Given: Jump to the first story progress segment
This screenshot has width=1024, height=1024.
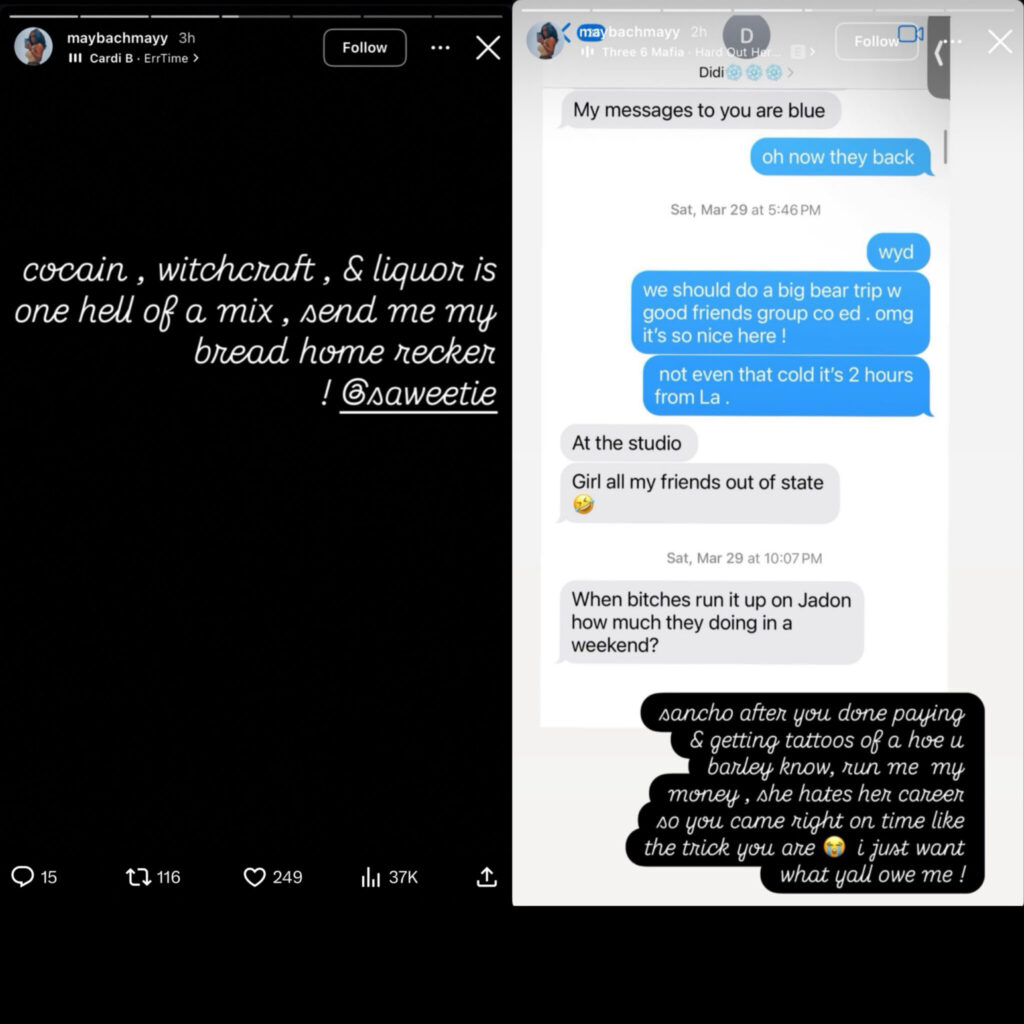Looking at the screenshot, I should pyautogui.click(x=44, y=16).
